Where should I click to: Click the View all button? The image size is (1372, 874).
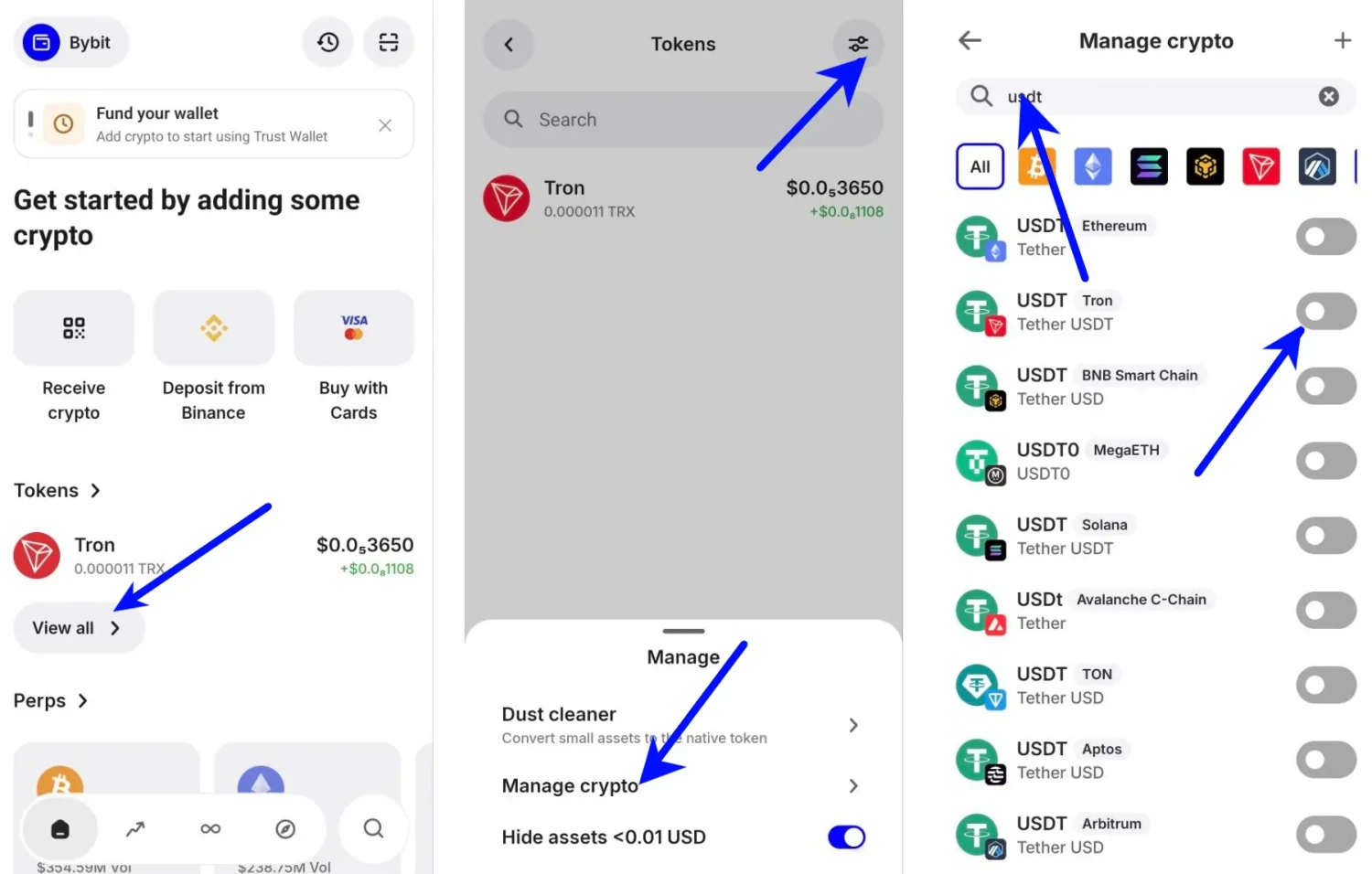79,628
